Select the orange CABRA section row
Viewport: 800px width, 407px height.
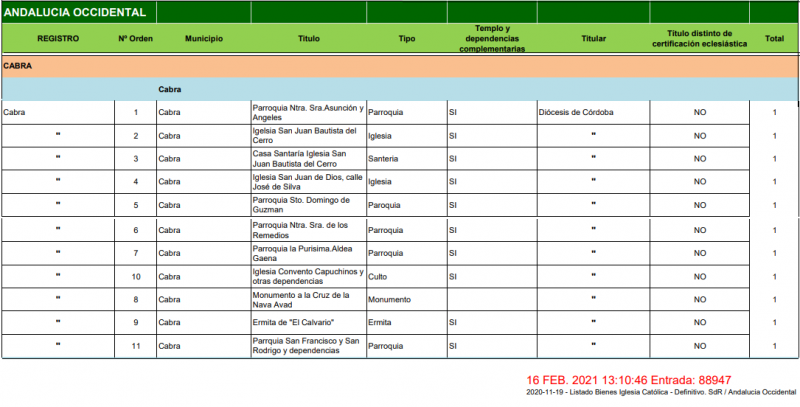(400, 65)
